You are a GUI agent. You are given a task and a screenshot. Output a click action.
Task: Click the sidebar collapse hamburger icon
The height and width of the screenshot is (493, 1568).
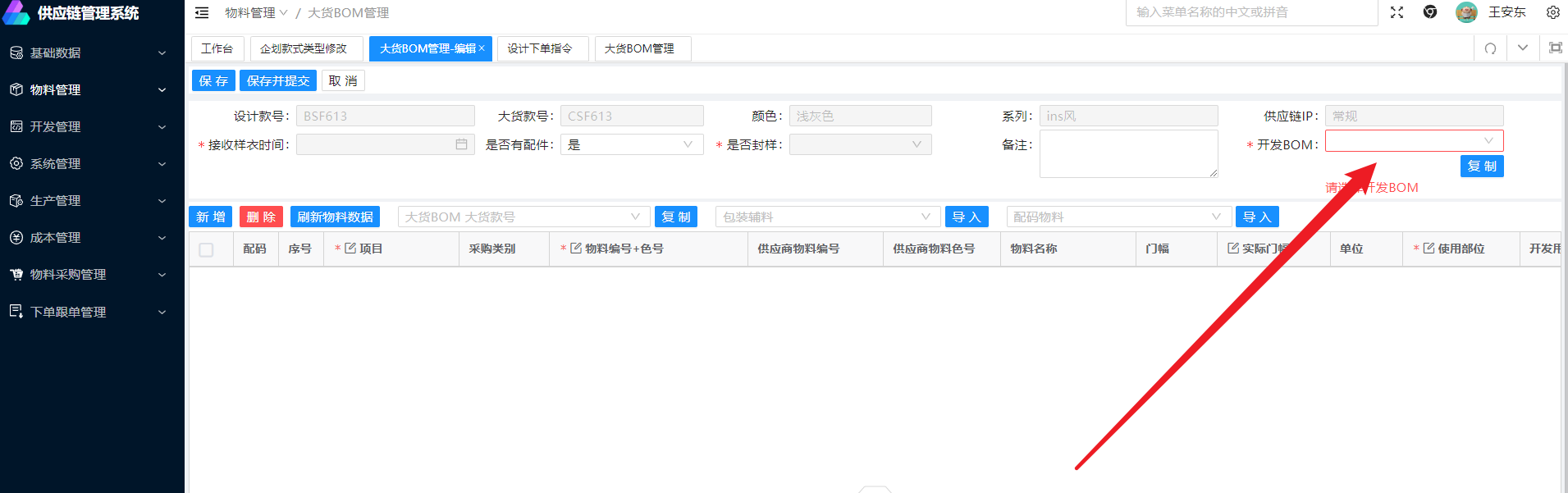point(202,13)
